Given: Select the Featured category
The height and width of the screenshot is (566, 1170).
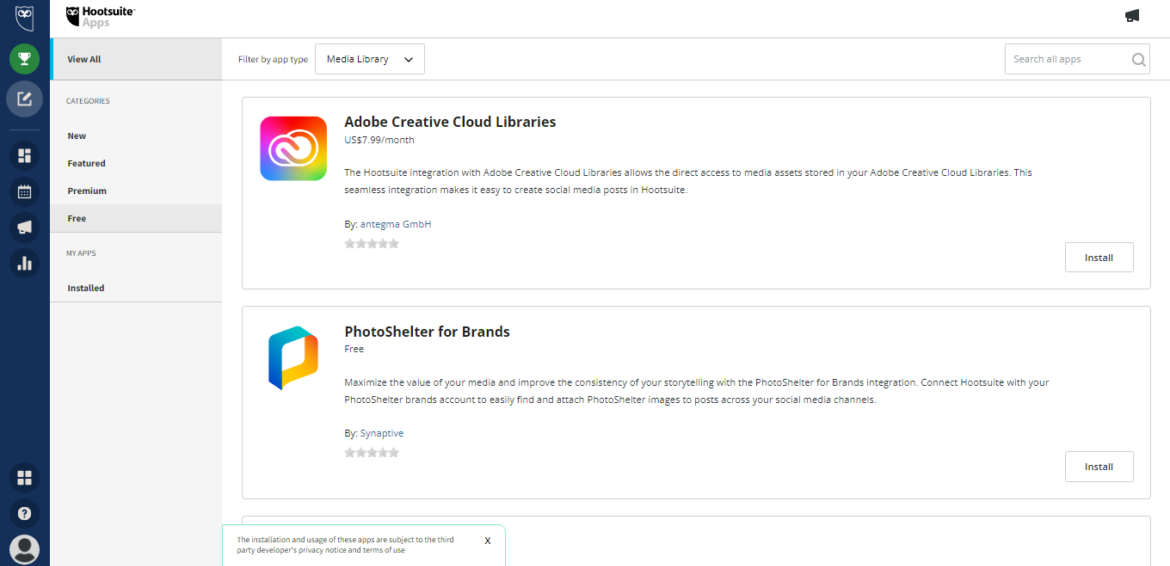Looking at the screenshot, I should click(x=86, y=163).
